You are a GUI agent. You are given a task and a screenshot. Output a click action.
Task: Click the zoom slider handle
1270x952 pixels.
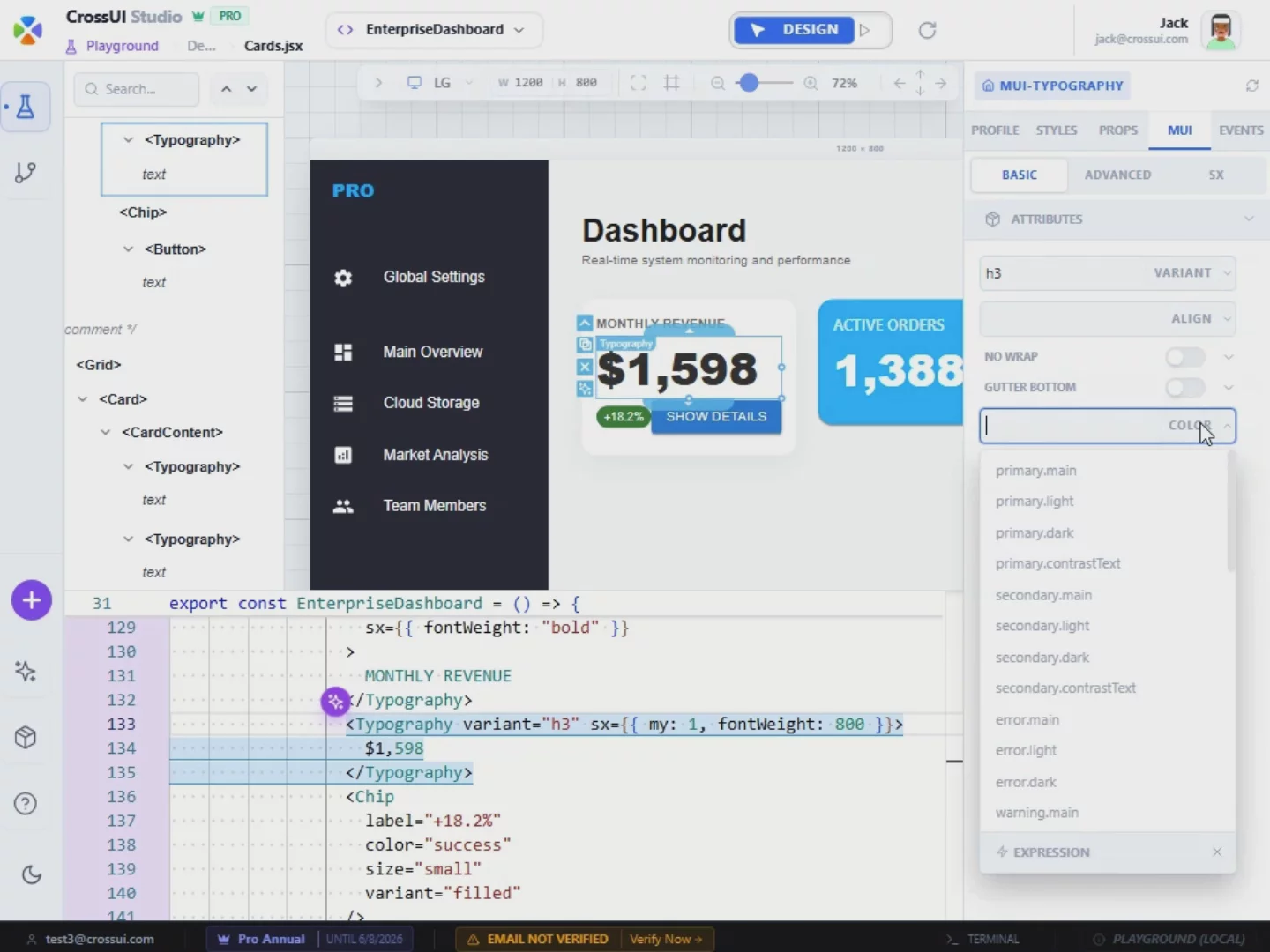tap(749, 83)
